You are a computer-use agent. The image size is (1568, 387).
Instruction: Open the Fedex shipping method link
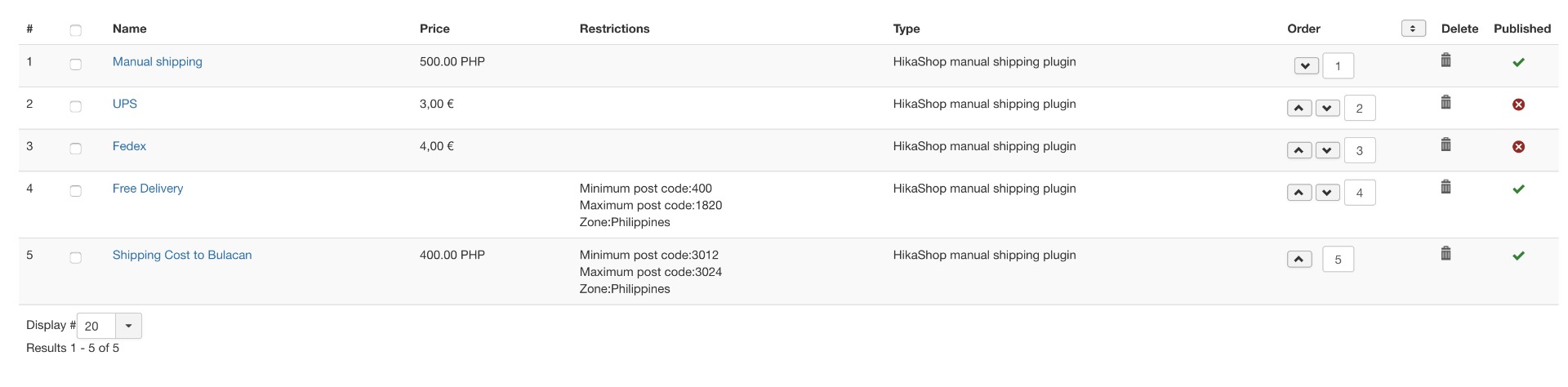coord(129,146)
